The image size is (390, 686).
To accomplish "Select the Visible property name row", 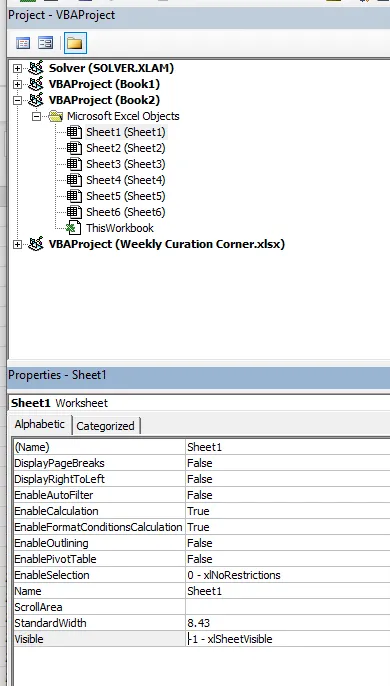I will point(99,639).
